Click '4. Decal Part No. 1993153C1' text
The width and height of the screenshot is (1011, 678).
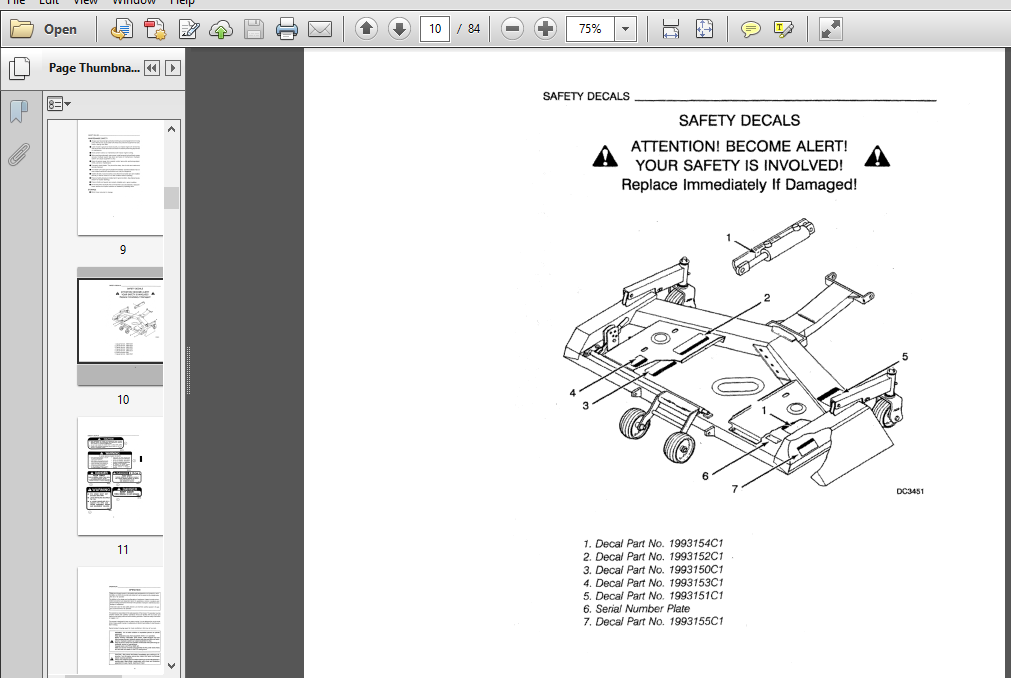(653, 583)
